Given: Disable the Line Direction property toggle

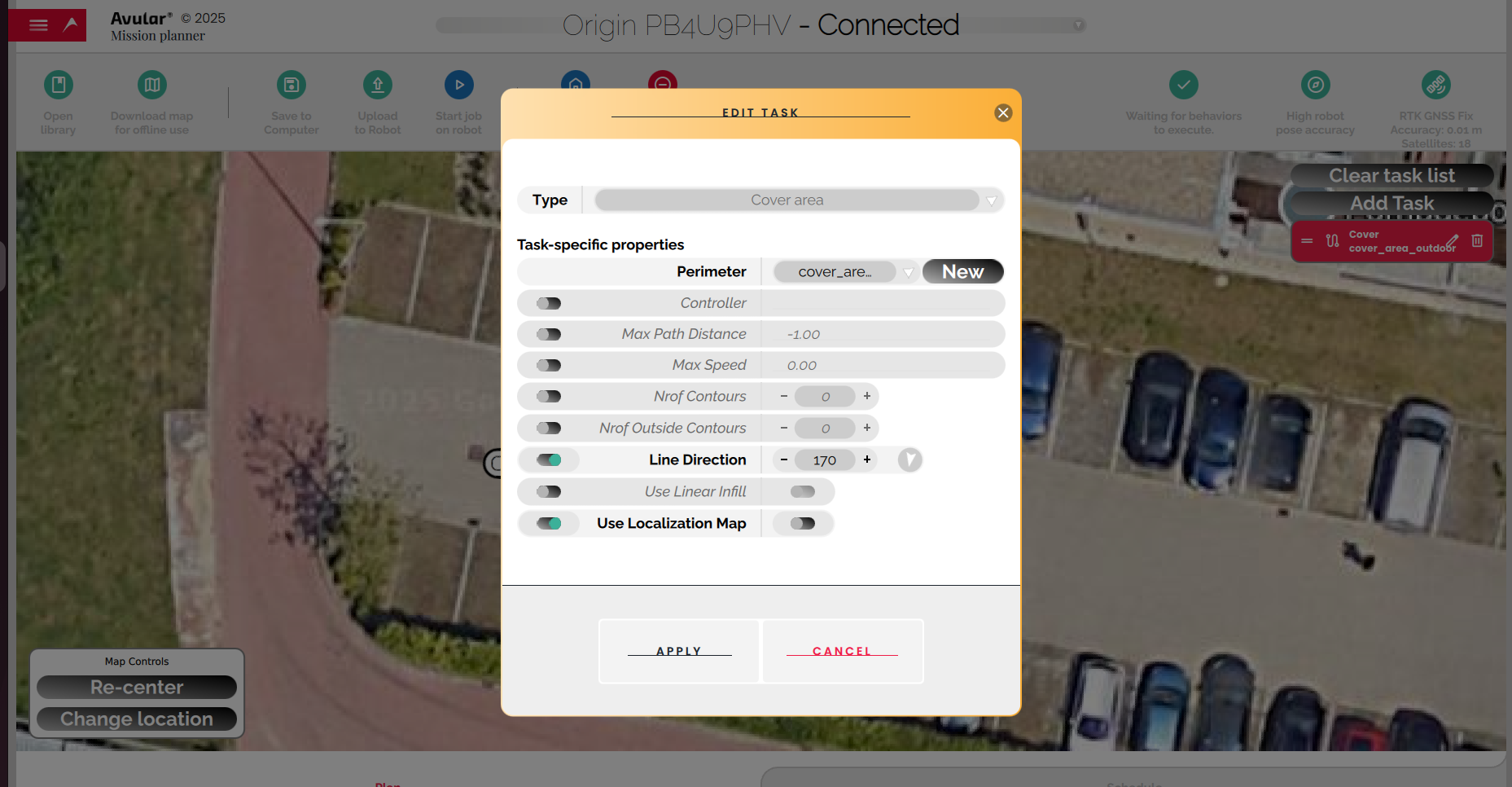Looking at the screenshot, I should (x=549, y=460).
